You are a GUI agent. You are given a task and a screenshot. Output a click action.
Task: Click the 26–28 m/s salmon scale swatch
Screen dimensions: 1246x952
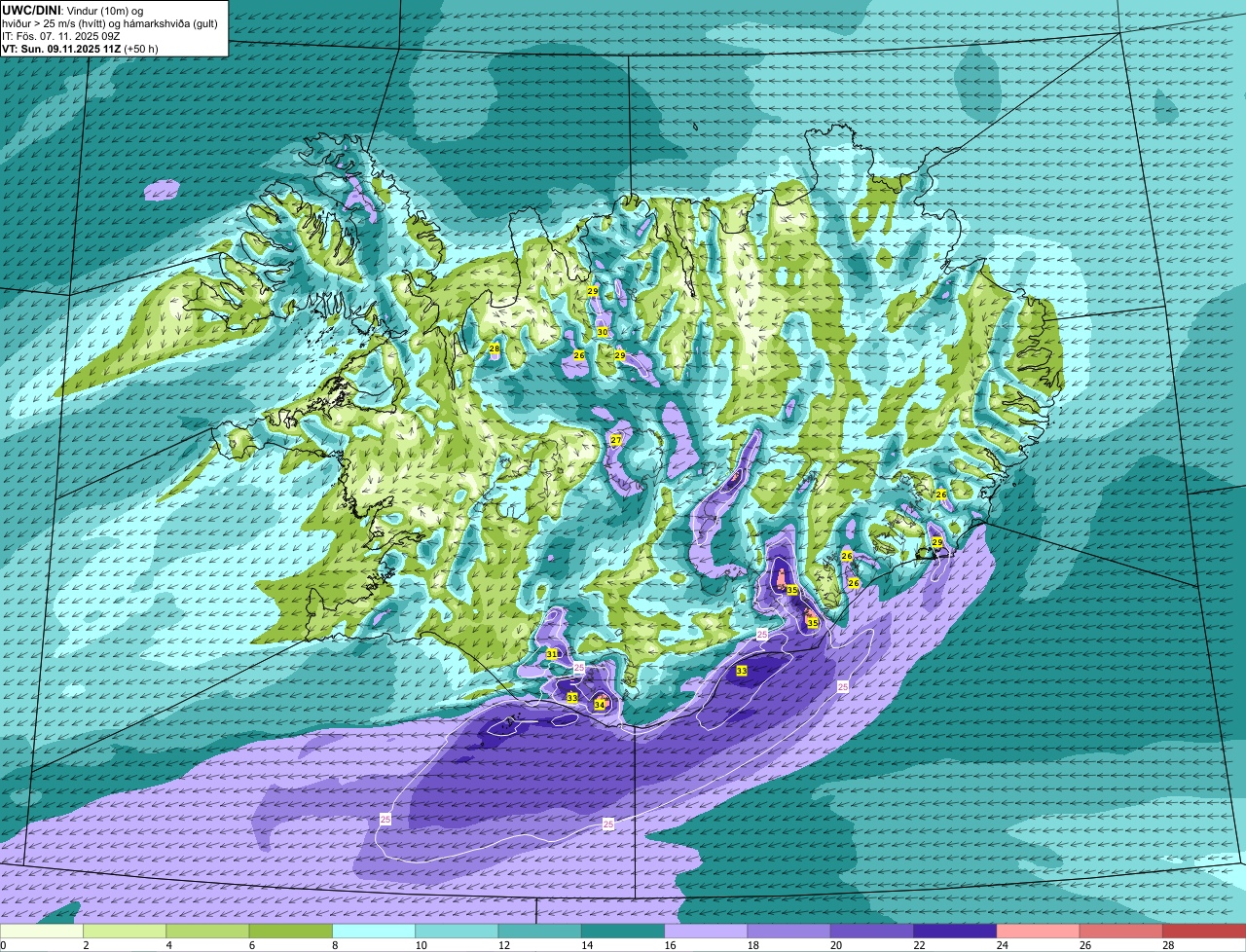coord(1121,931)
